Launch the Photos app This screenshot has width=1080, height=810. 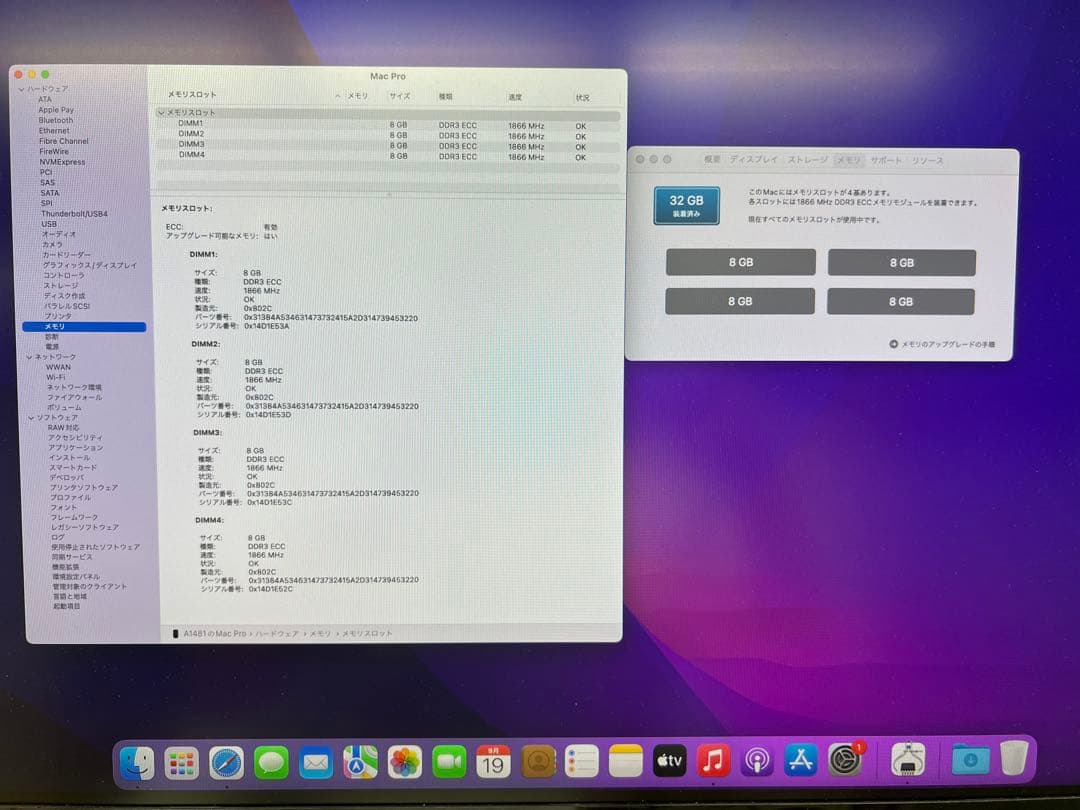pyautogui.click(x=403, y=761)
